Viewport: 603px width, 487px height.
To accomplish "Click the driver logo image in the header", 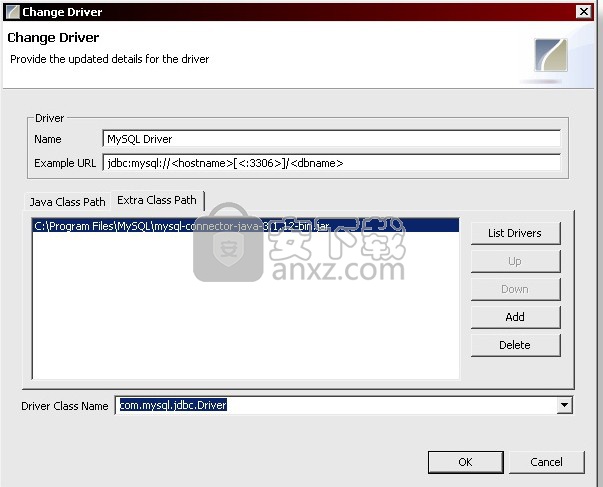I will coord(551,55).
